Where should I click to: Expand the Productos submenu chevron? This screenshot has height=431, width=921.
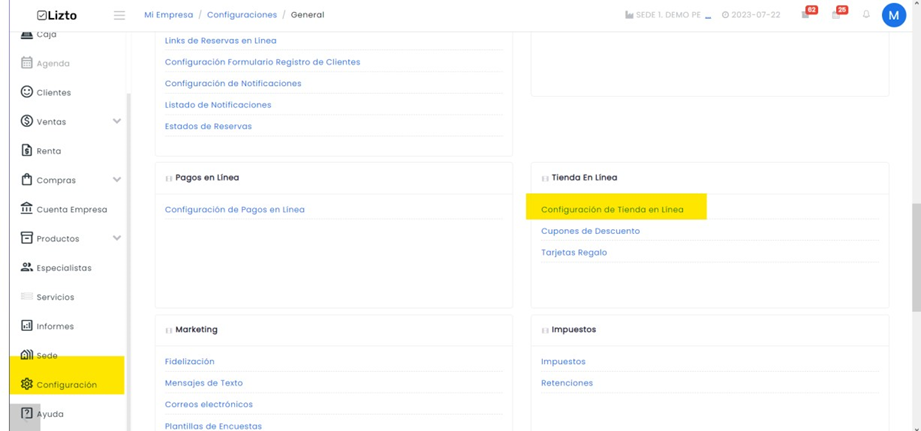(x=117, y=238)
